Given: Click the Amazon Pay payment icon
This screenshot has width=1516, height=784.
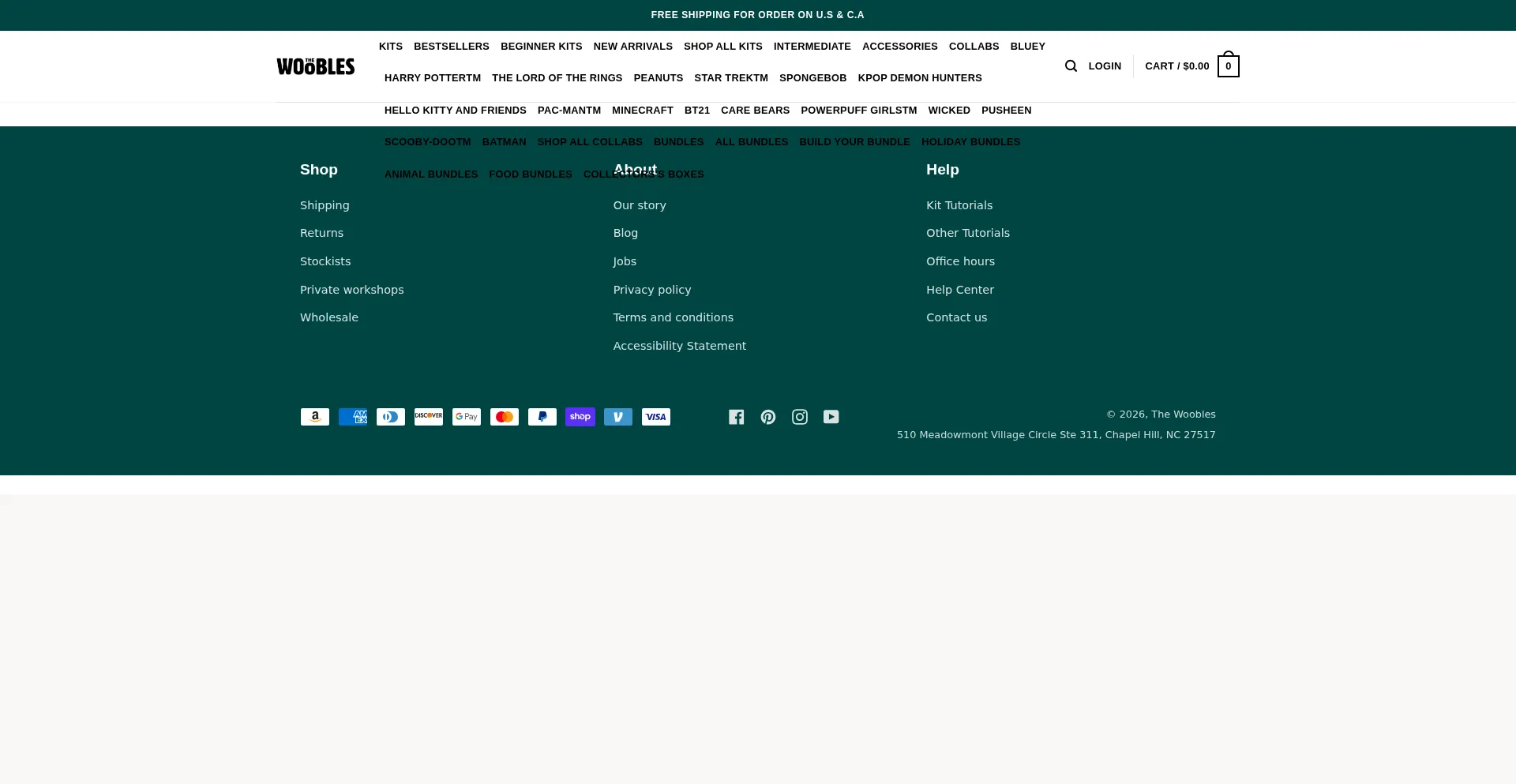Looking at the screenshot, I should pos(315,417).
